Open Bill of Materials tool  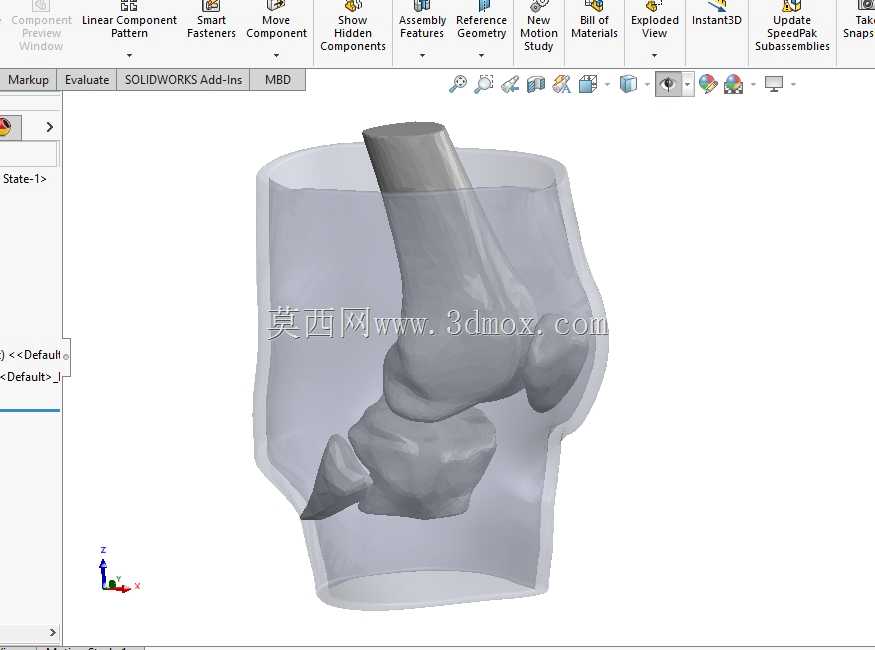coord(594,22)
